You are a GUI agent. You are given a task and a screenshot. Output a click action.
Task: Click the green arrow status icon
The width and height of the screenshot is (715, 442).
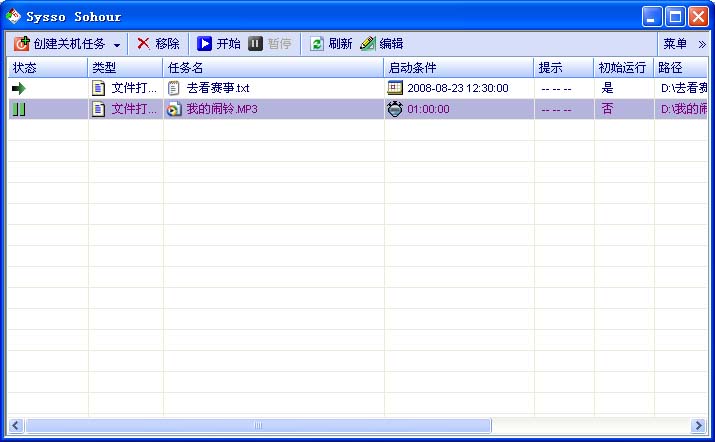19,88
